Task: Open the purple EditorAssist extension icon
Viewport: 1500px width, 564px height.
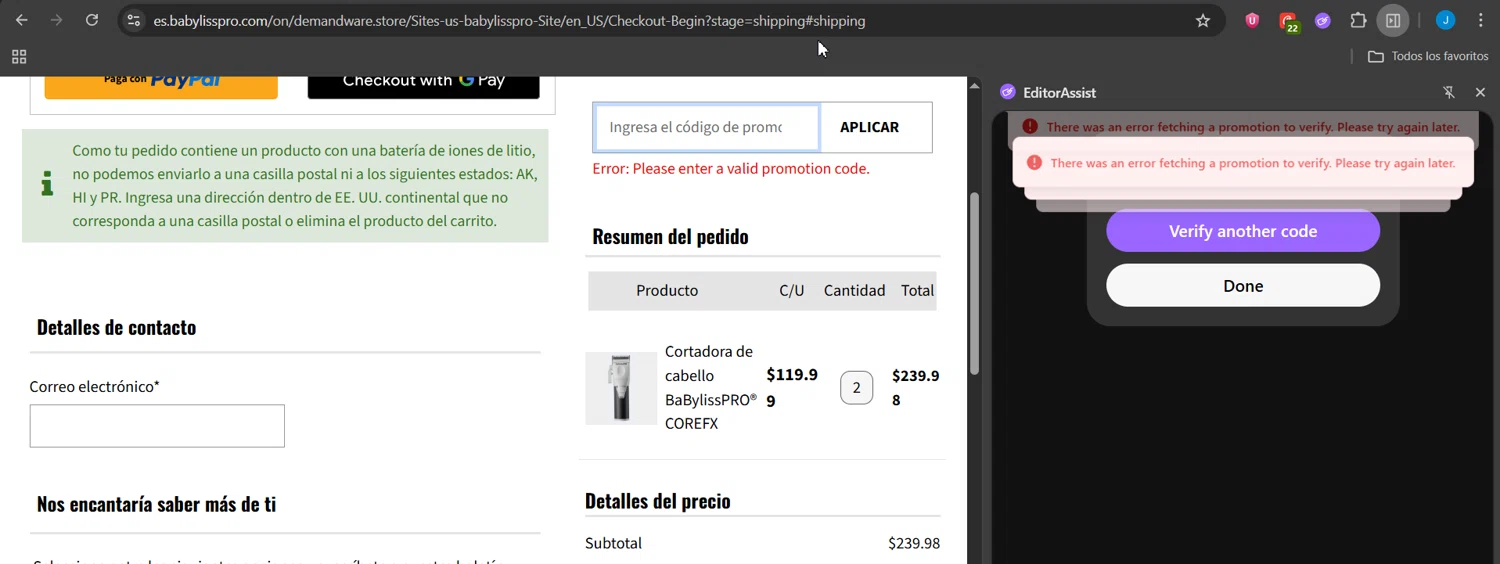Action: point(1323,20)
